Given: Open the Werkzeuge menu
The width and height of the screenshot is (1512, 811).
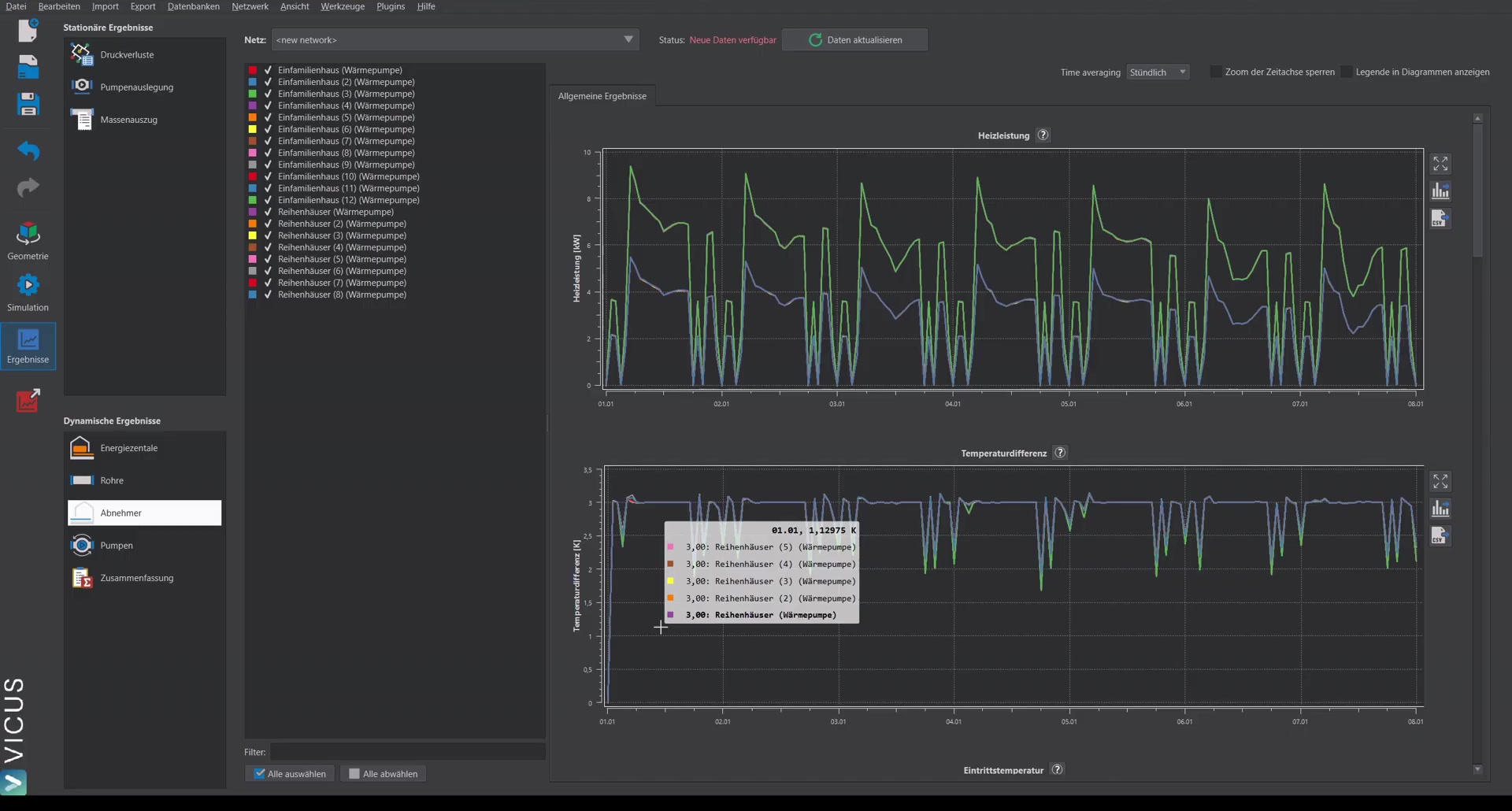Looking at the screenshot, I should pyautogui.click(x=343, y=6).
